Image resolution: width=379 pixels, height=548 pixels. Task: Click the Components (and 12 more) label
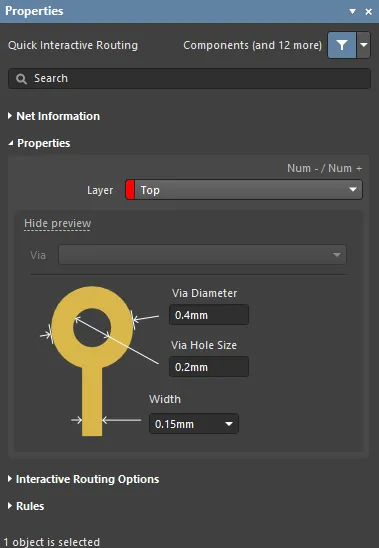point(252,45)
